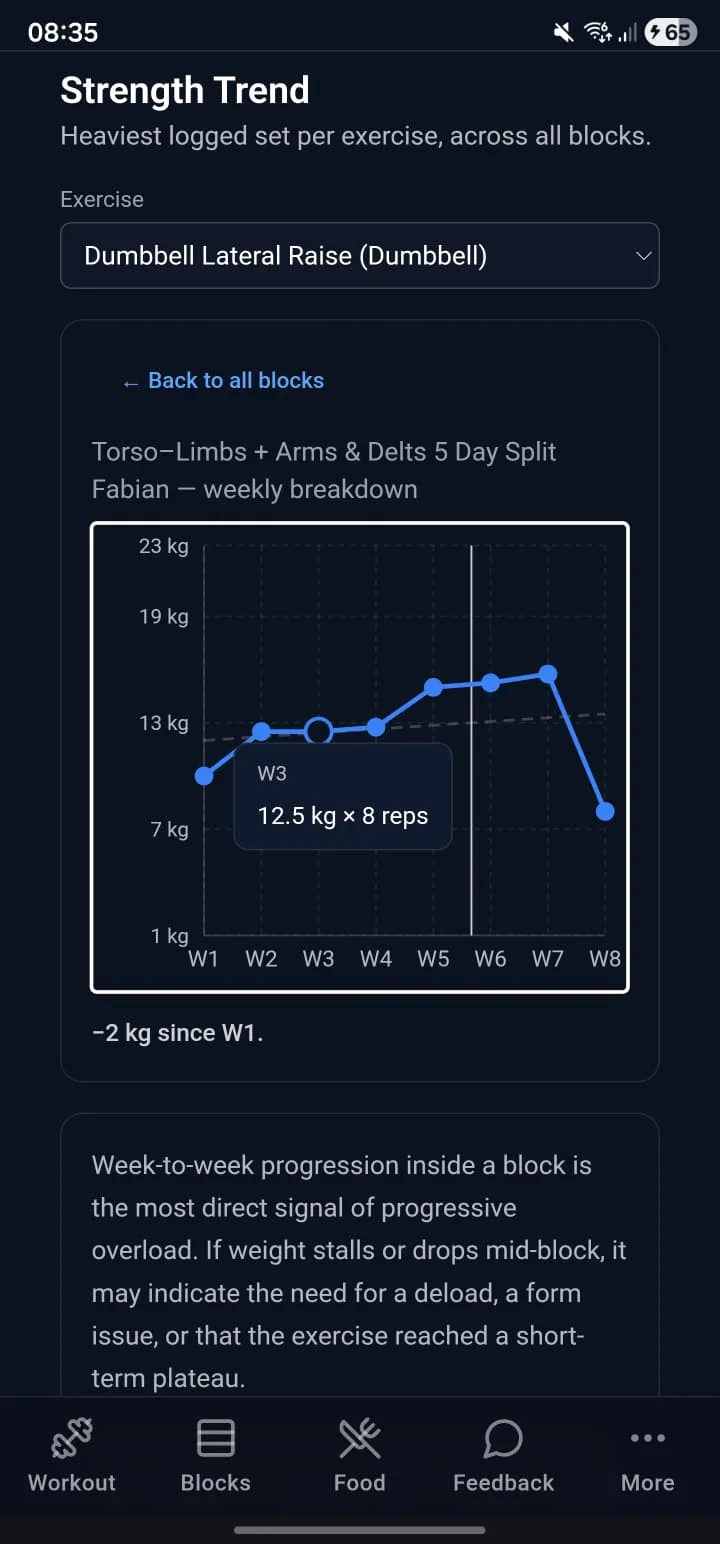Go back to all blocks
The width and height of the screenshot is (720, 1544).
pos(223,380)
